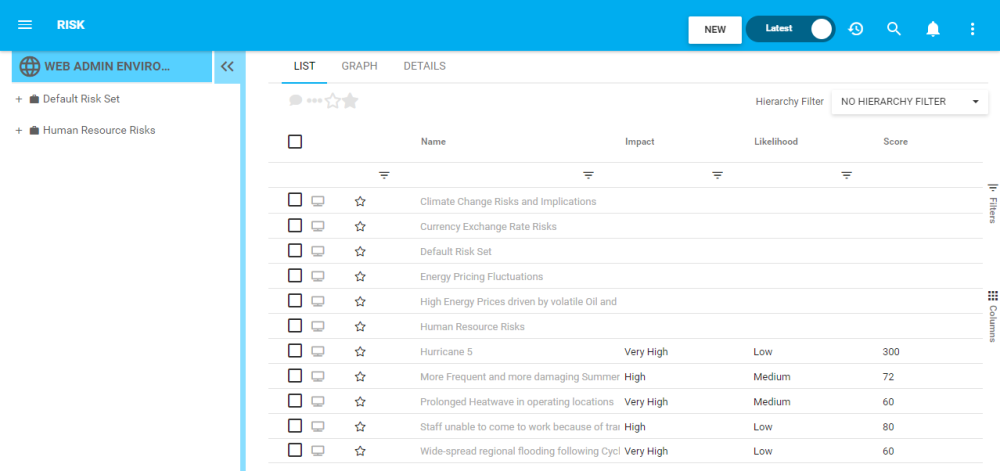Open the Columns side panel
This screenshot has height=471, width=1000.
click(x=992, y=317)
